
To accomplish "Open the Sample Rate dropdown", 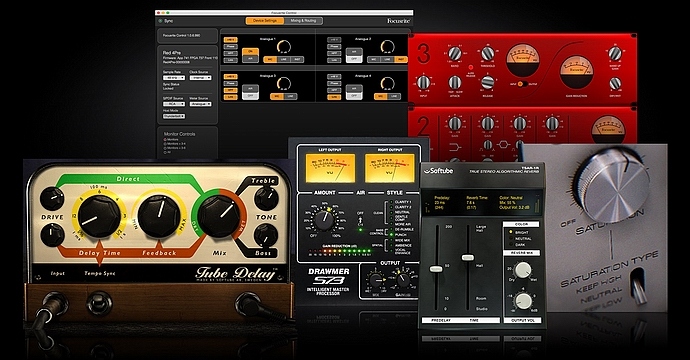I will 174,78.
